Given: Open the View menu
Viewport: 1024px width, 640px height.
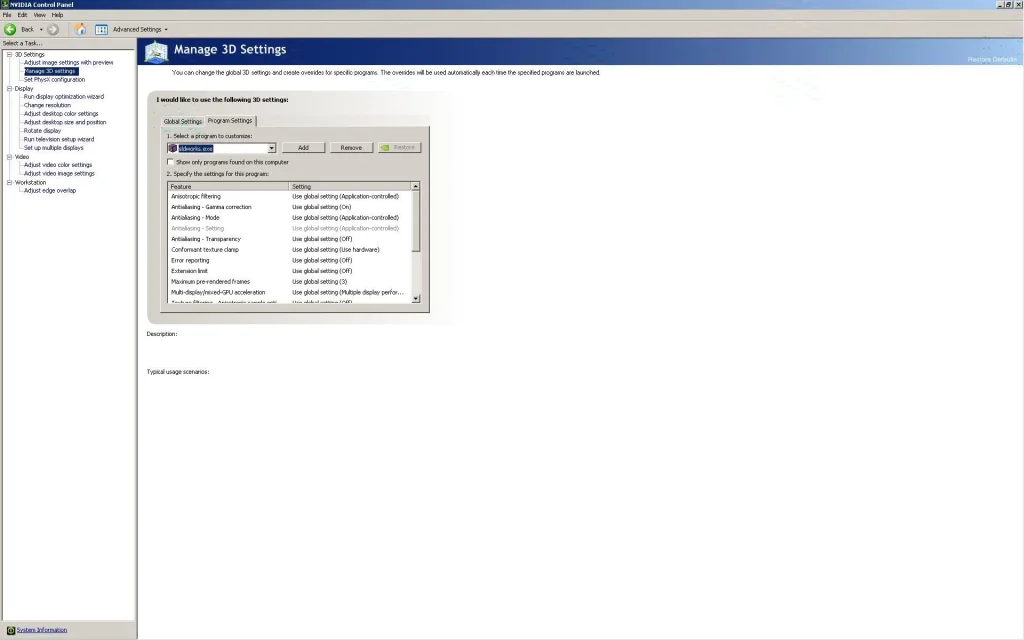Looking at the screenshot, I should (x=39, y=15).
